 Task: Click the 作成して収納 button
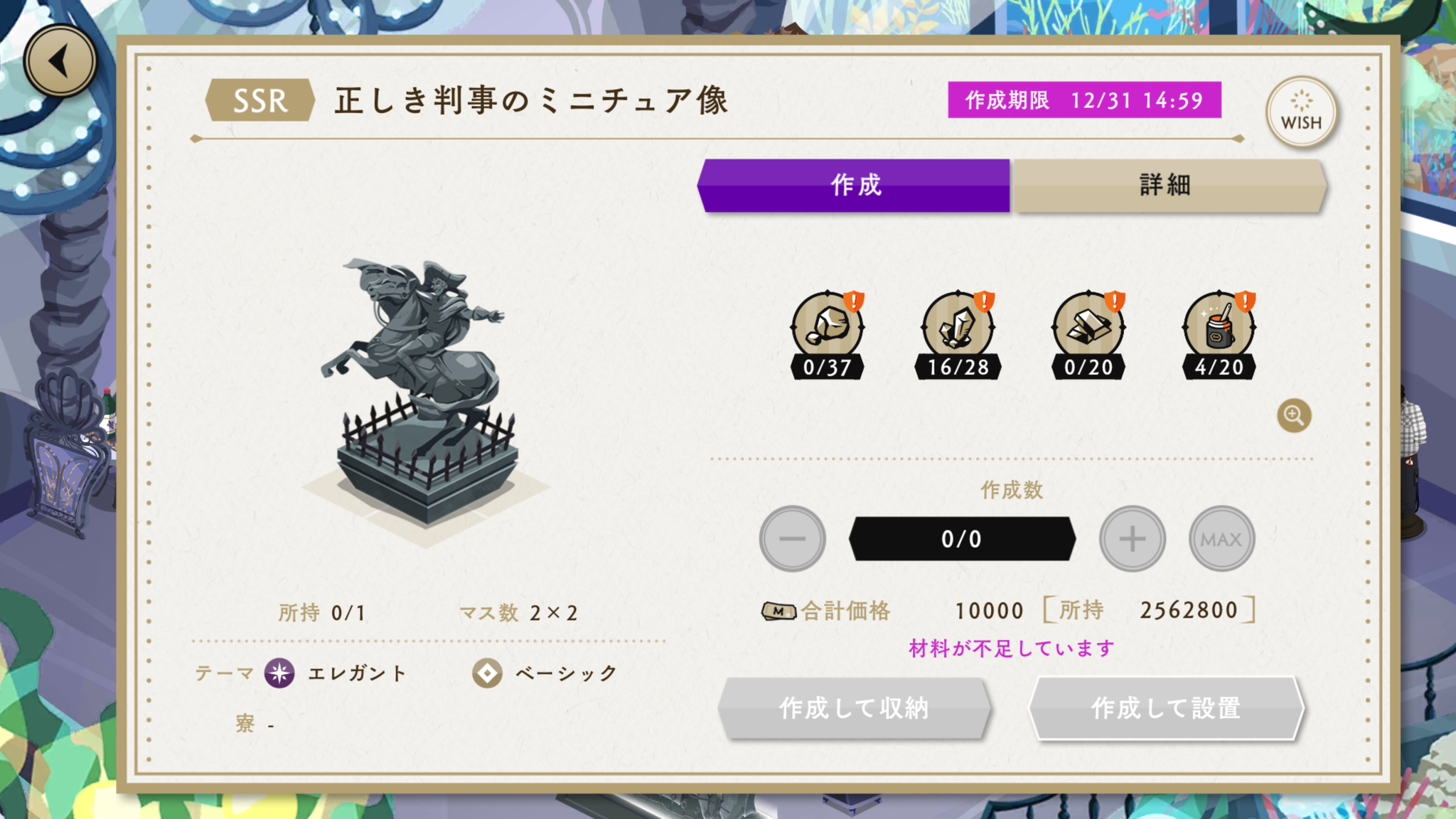click(854, 708)
